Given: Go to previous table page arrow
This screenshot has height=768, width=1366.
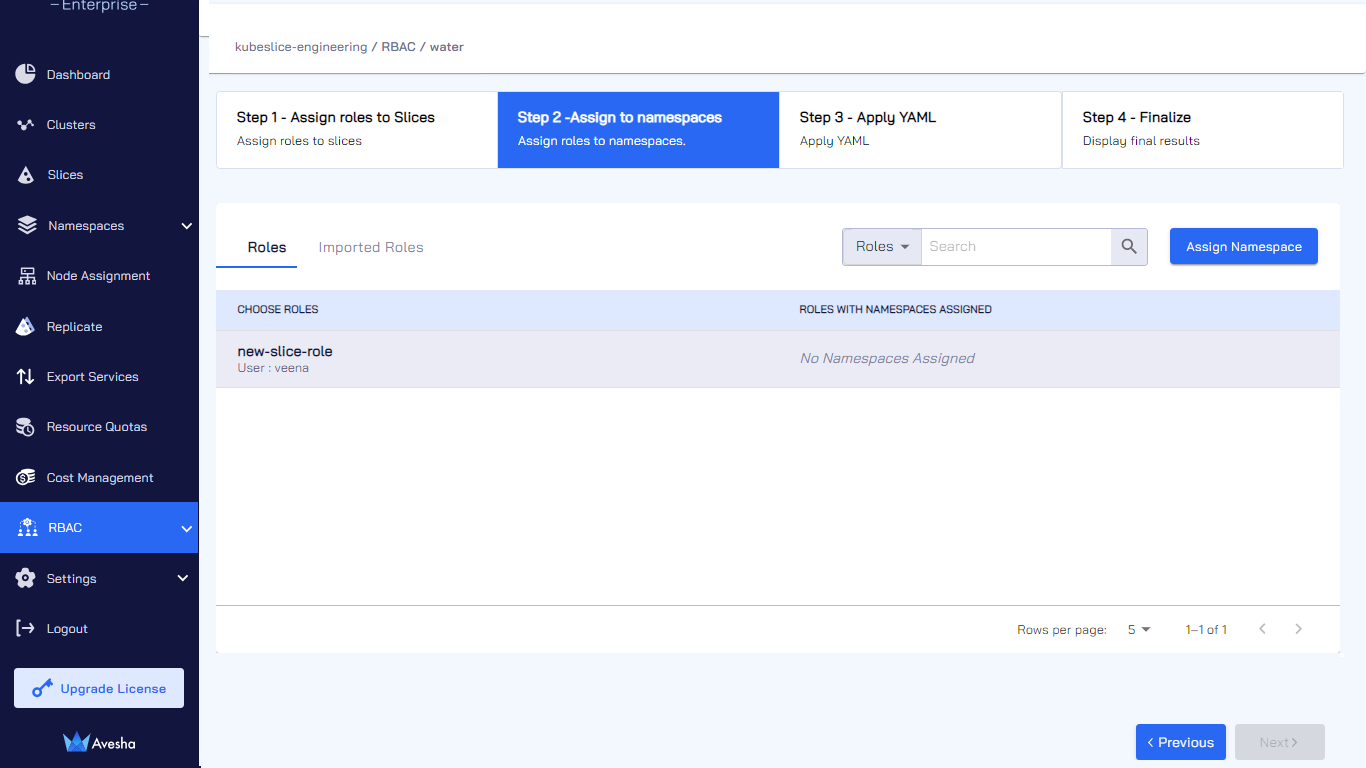Looking at the screenshot, I should (x=1262, y=629).
